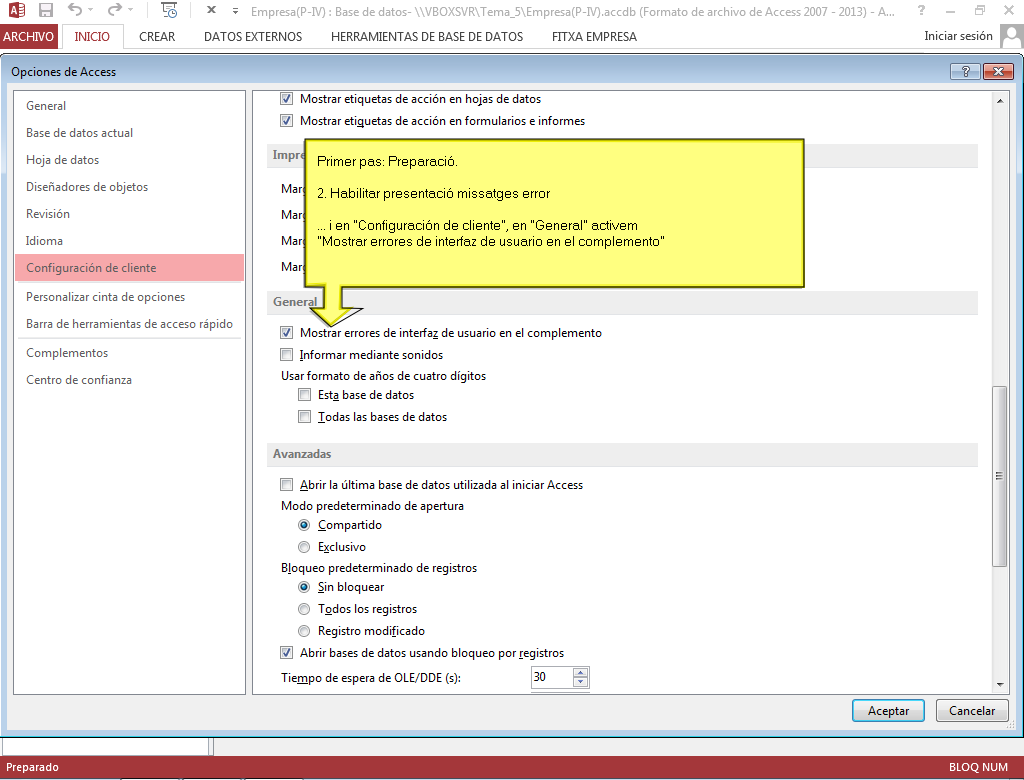Toggle Mostrar errores de interfaz de usuario checkbox
1024x780 pixels.
pos(287,333)
